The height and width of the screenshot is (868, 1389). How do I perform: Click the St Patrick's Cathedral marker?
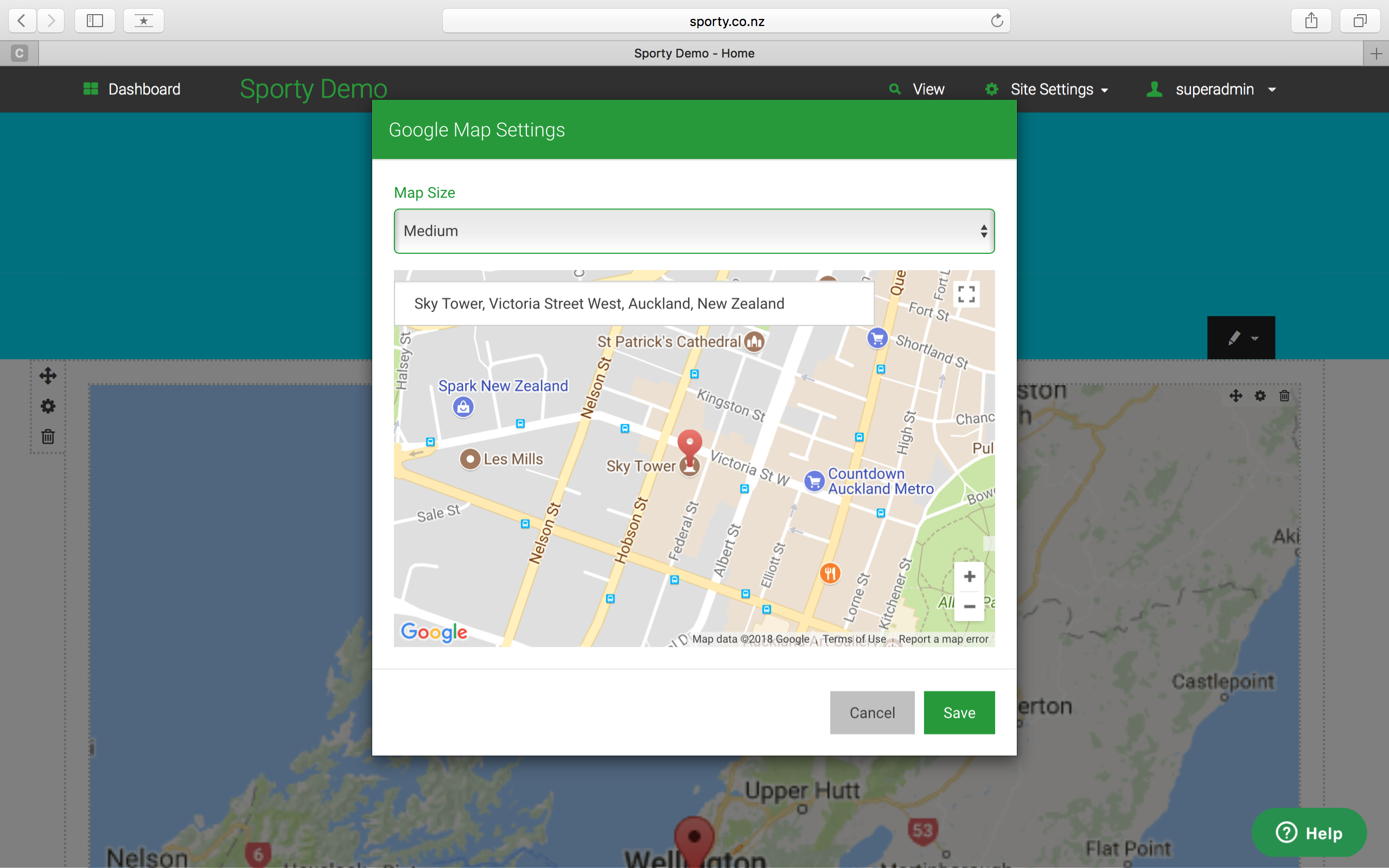point(754,342)
